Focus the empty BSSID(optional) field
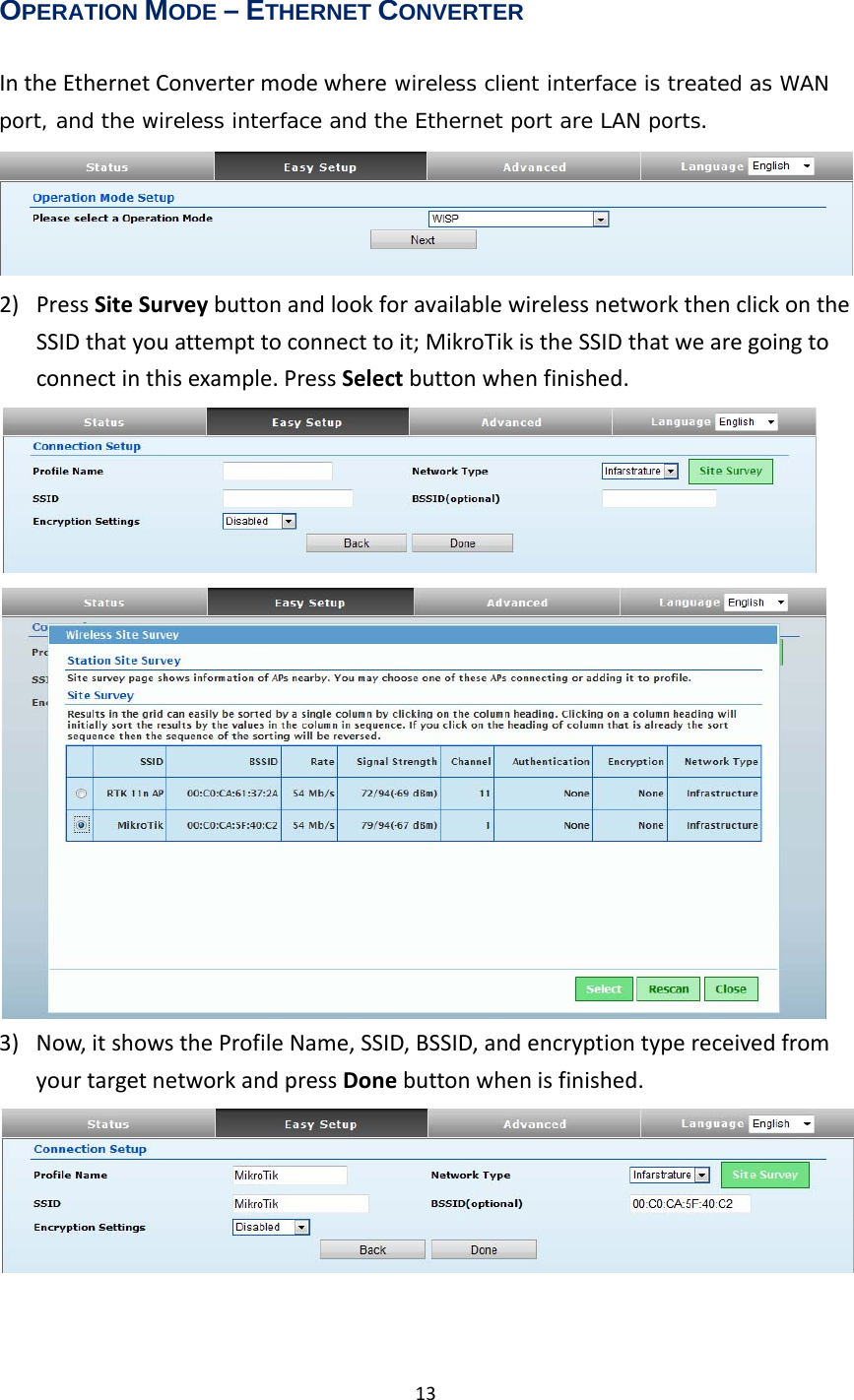Image resolution: width=854 pixels, height=1400 pixels. point(659,498)
